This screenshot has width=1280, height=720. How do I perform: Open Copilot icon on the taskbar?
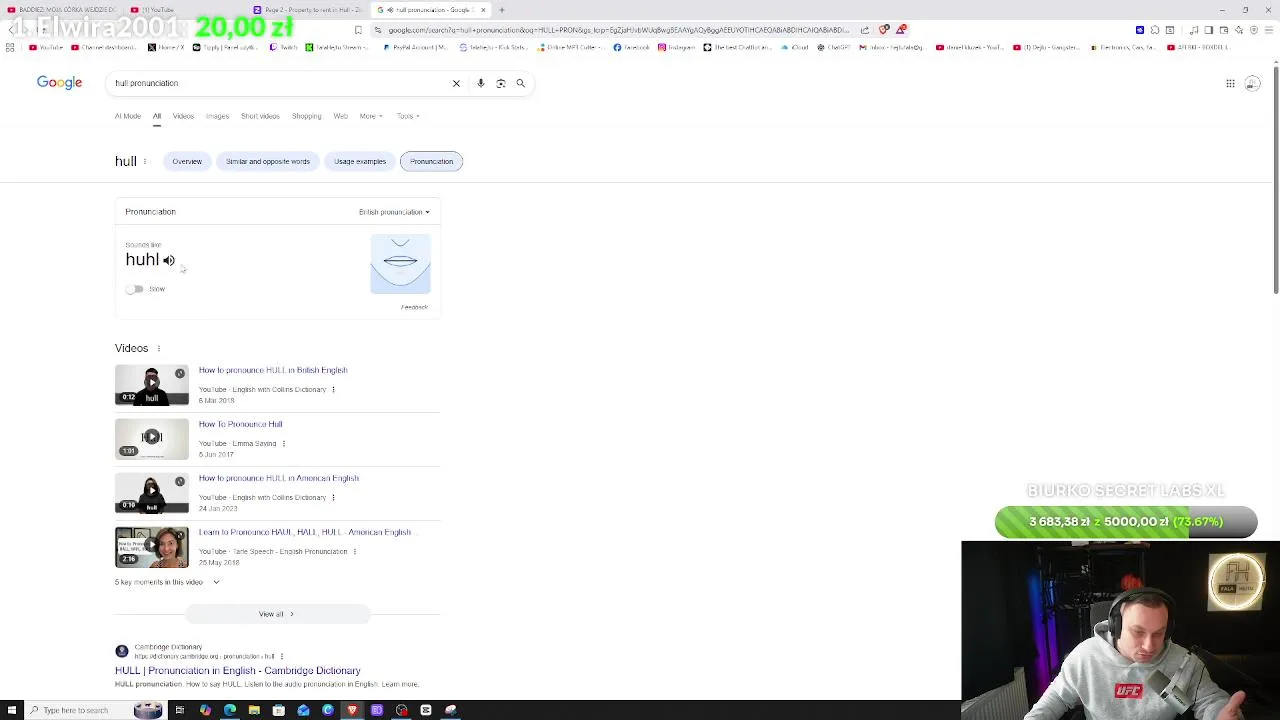tap(205, 710)
